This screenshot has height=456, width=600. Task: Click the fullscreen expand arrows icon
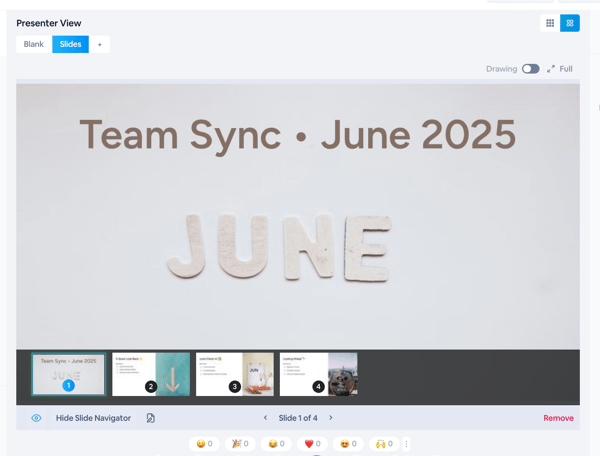pyautogui.click(x=551, y=69)
